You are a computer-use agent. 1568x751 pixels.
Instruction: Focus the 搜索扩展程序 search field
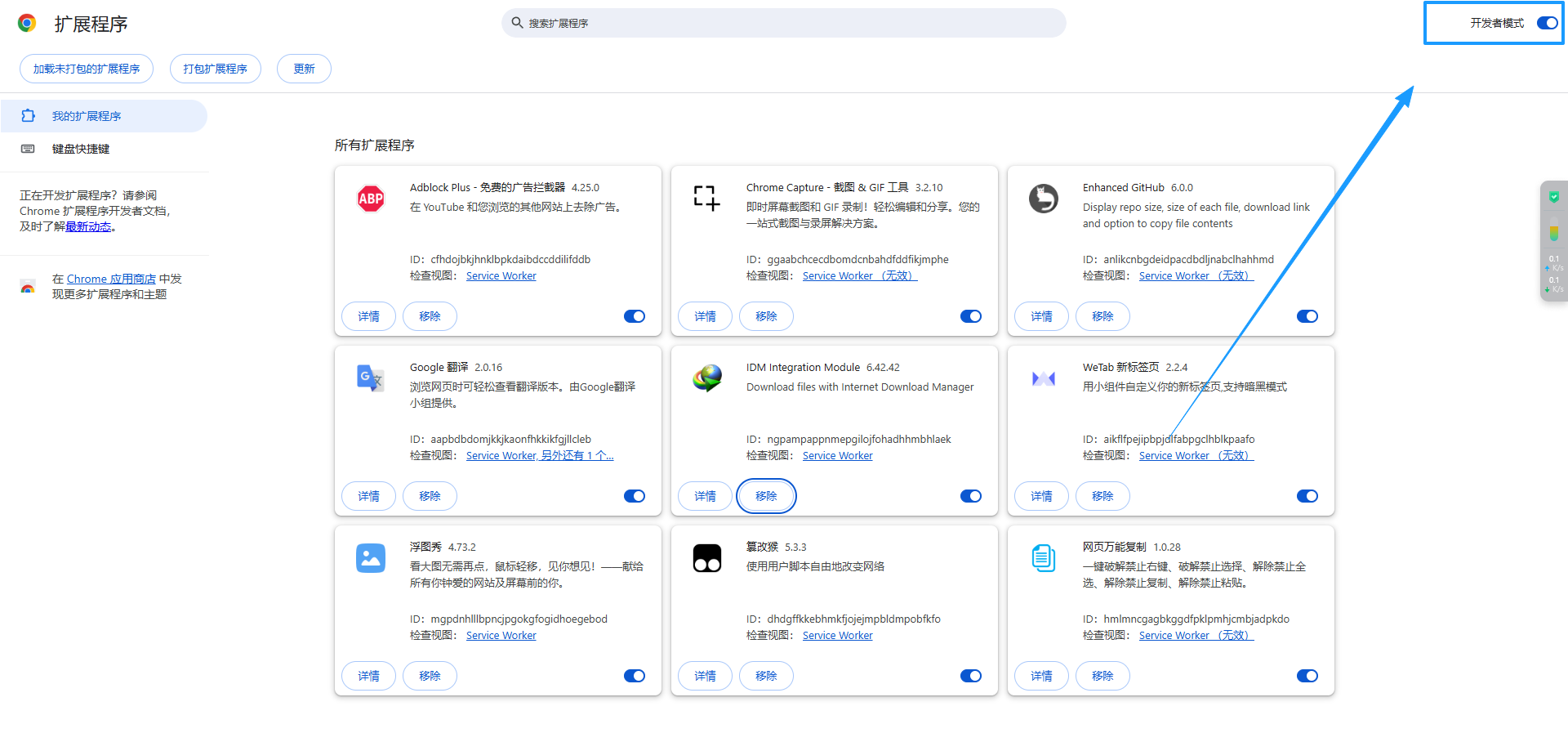pyautogui.click(x=784, y=23)
